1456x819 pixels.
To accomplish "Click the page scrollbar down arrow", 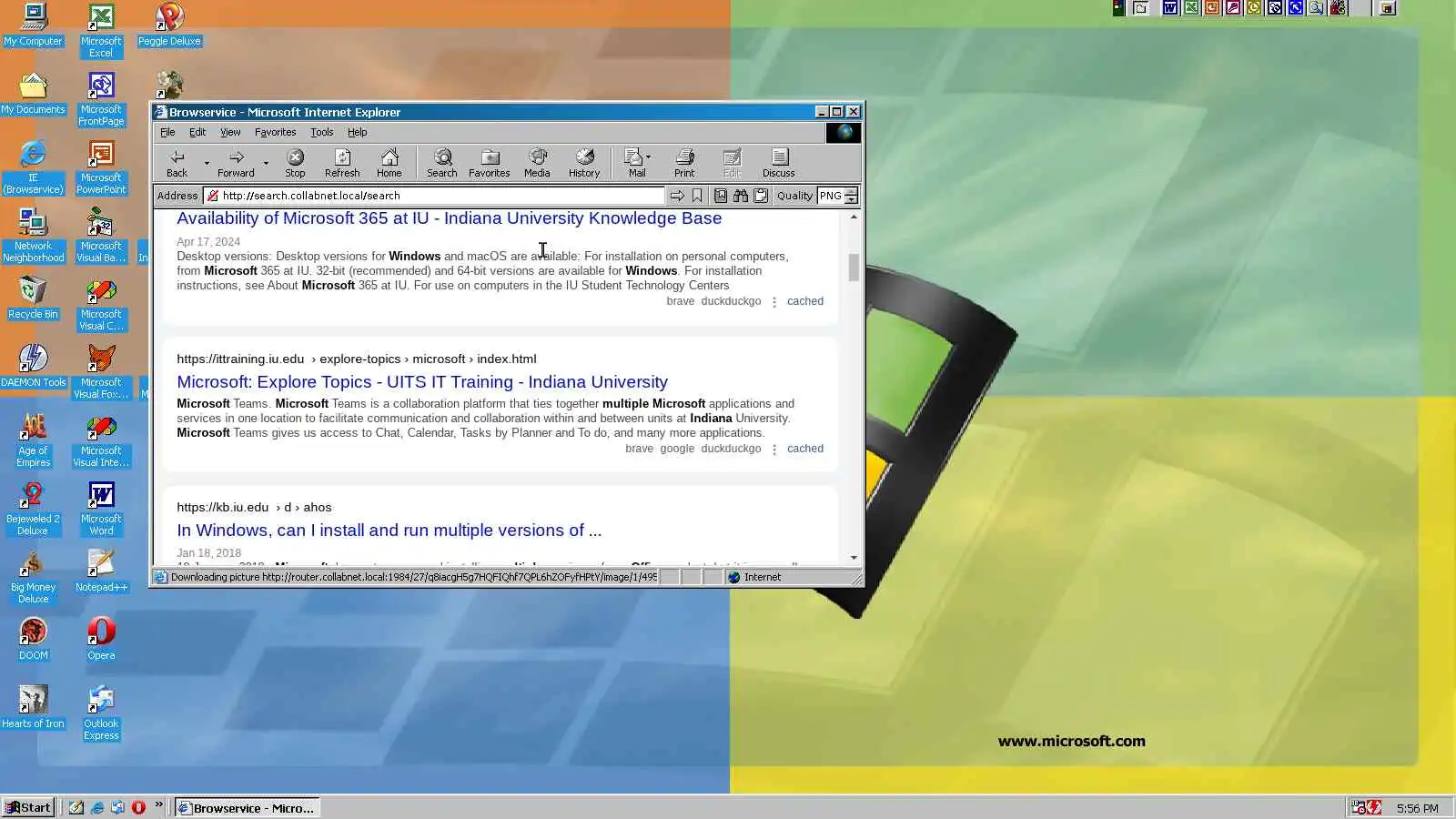I will click(x=854, y=557).
